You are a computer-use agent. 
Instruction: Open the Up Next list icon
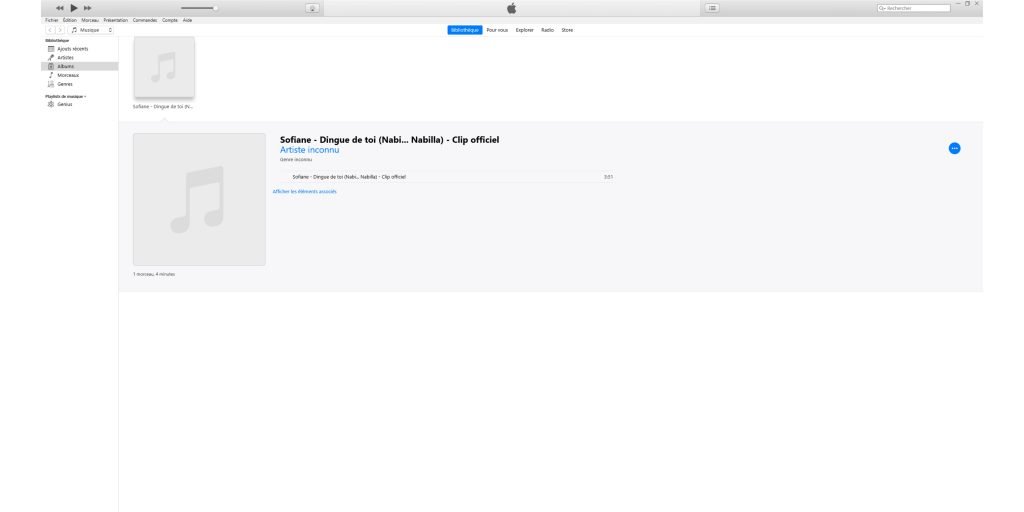tap(712, 8)
